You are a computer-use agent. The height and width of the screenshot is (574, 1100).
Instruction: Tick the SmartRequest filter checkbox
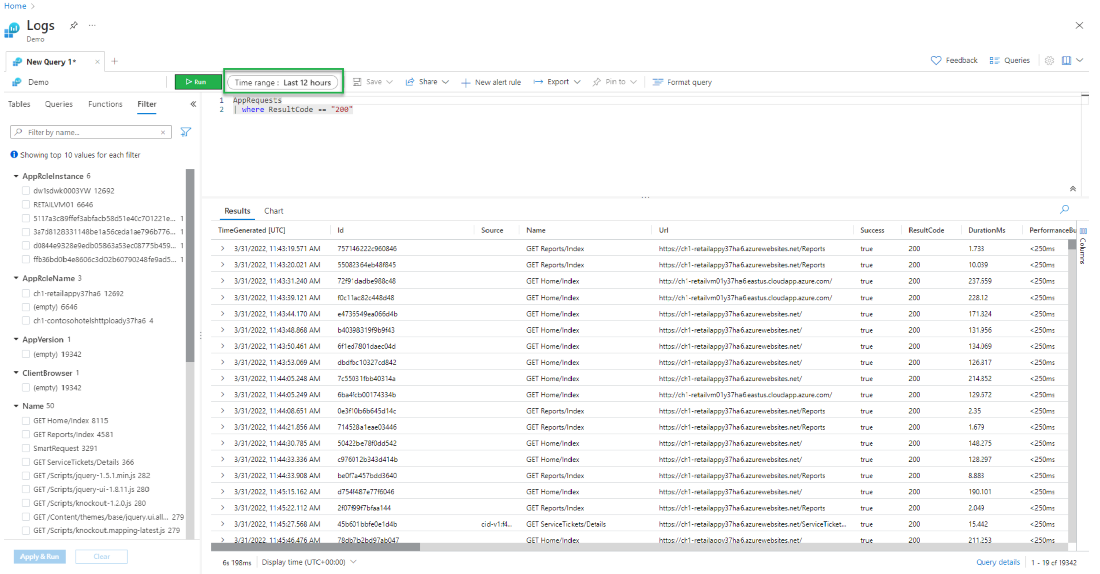click(x=26, y=449)
